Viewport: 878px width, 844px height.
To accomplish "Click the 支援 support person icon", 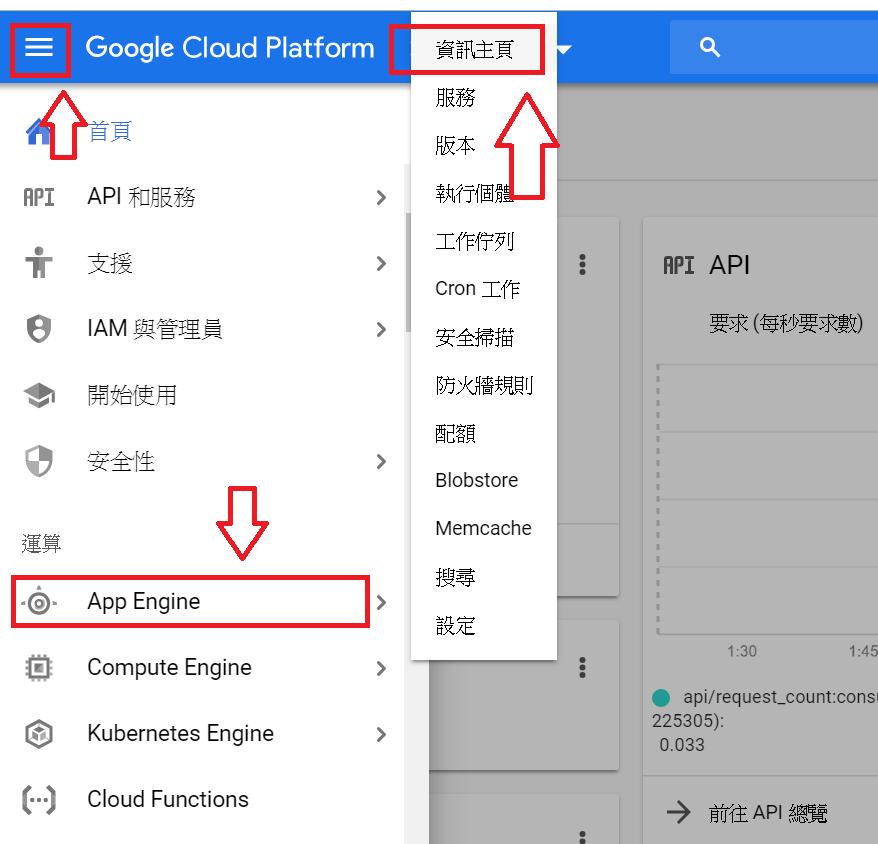I will coord(39,263).
